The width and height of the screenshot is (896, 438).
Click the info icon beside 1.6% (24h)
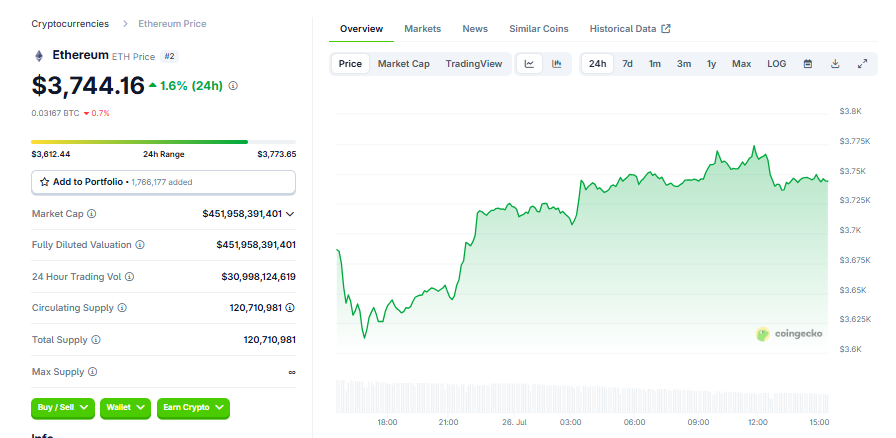tap(233, 86)
